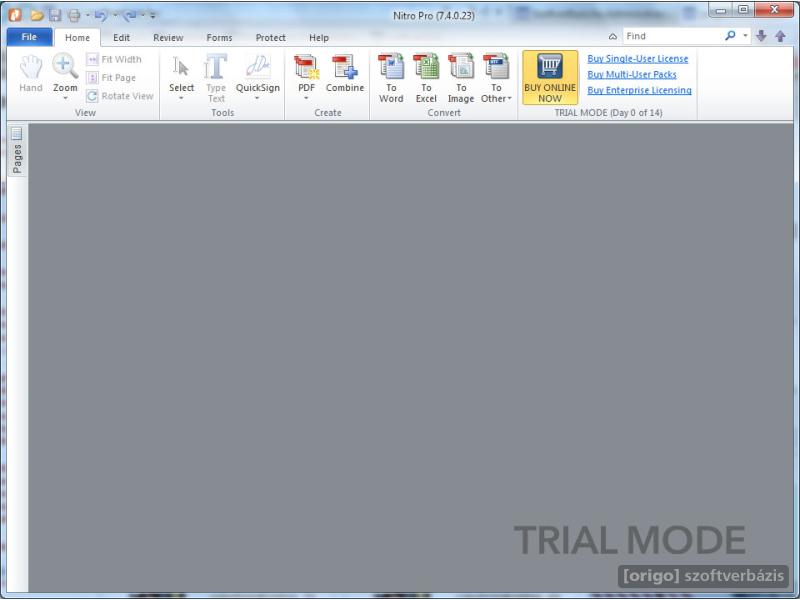Click the BUY ONLINE NOW button

(550, 78)
